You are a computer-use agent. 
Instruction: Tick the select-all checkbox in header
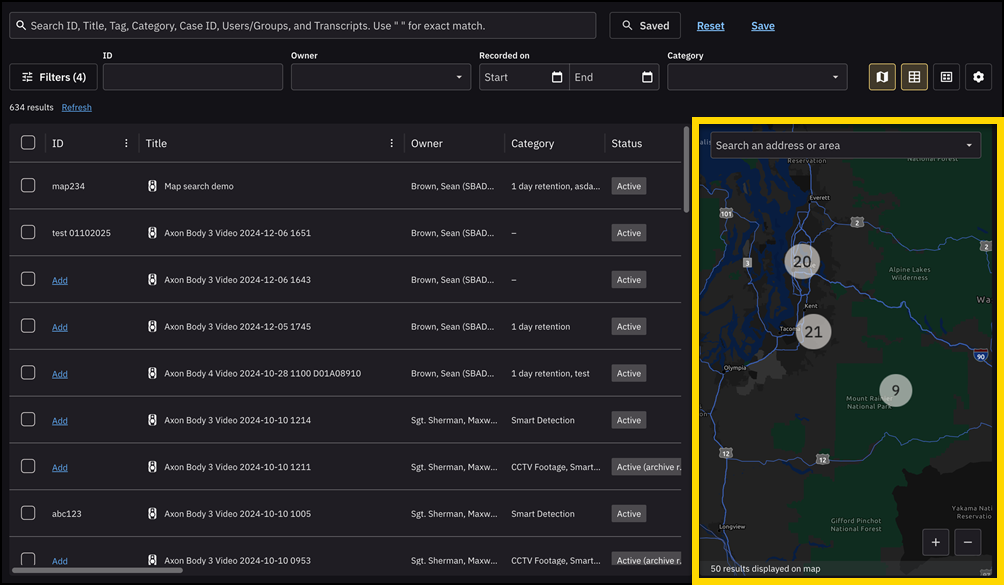[x=28, y=143]
